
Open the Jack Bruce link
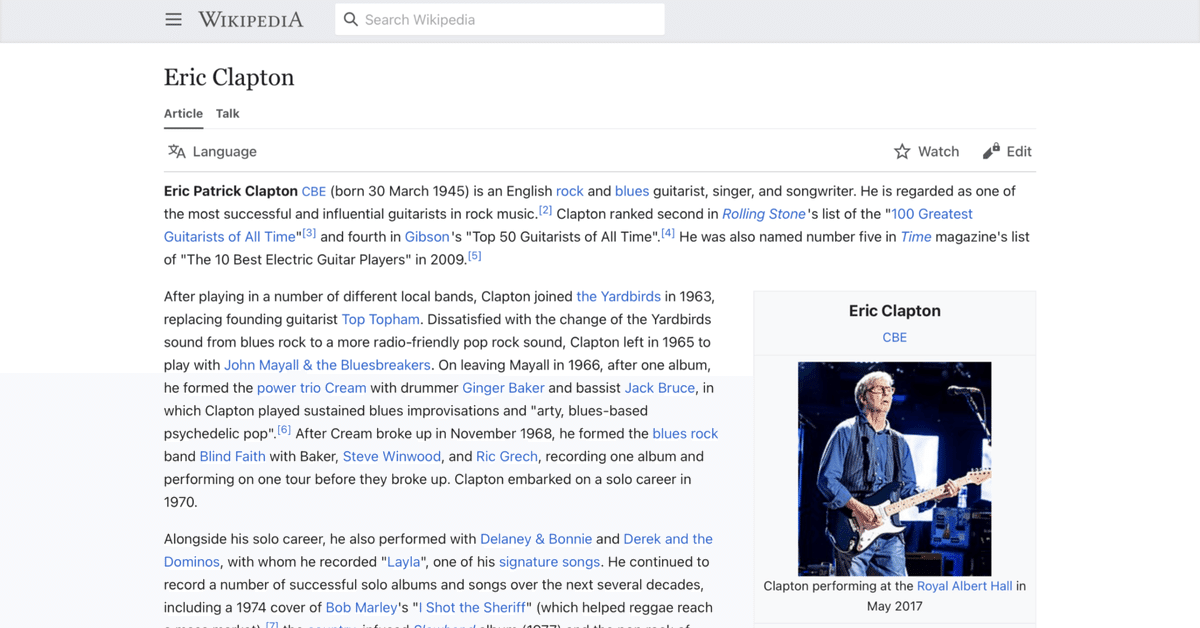(x=660, y=388)
